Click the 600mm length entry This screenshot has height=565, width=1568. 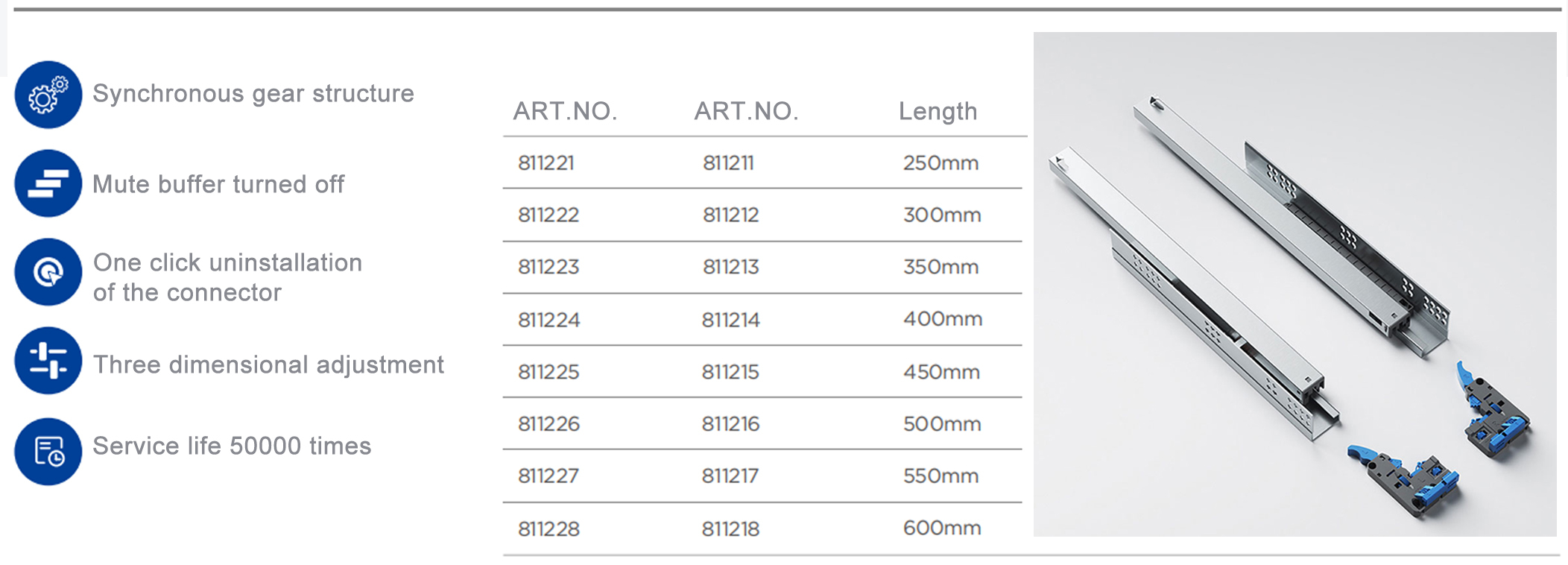(942, 528)
